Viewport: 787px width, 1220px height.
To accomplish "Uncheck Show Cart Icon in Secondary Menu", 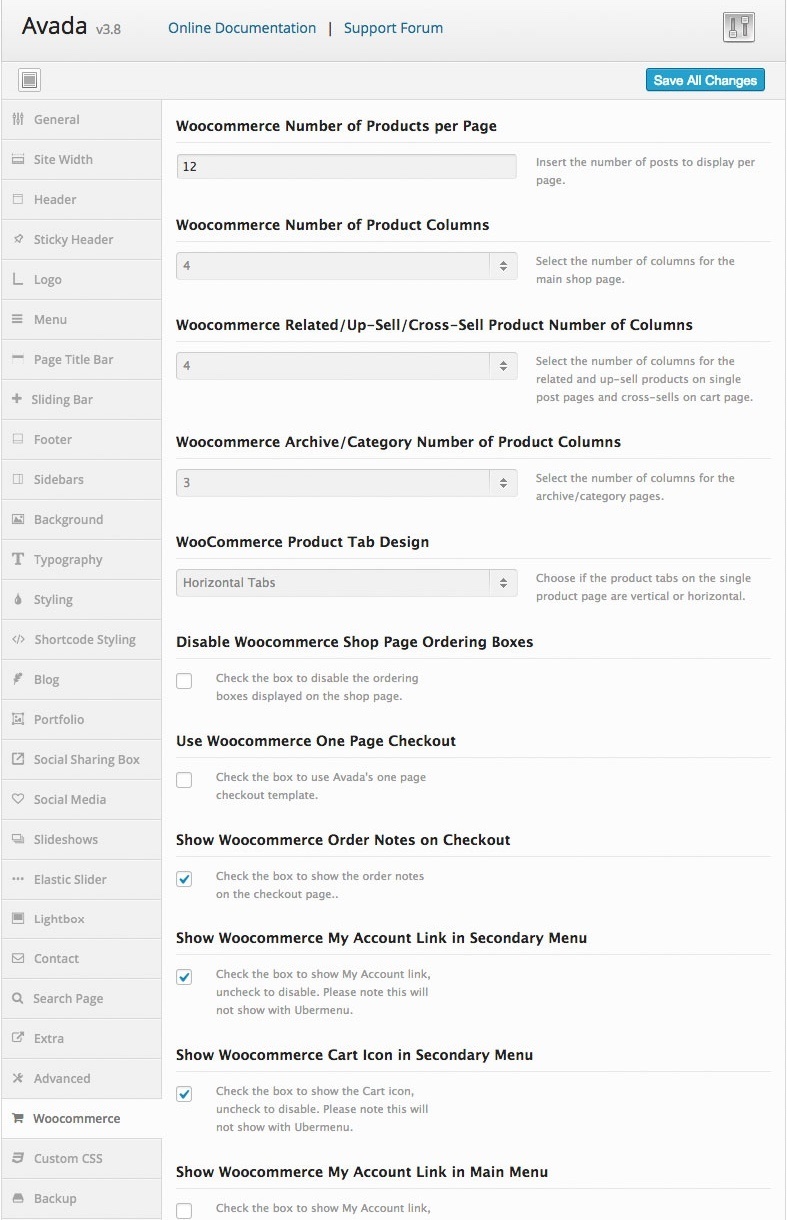I will 184,1094.
